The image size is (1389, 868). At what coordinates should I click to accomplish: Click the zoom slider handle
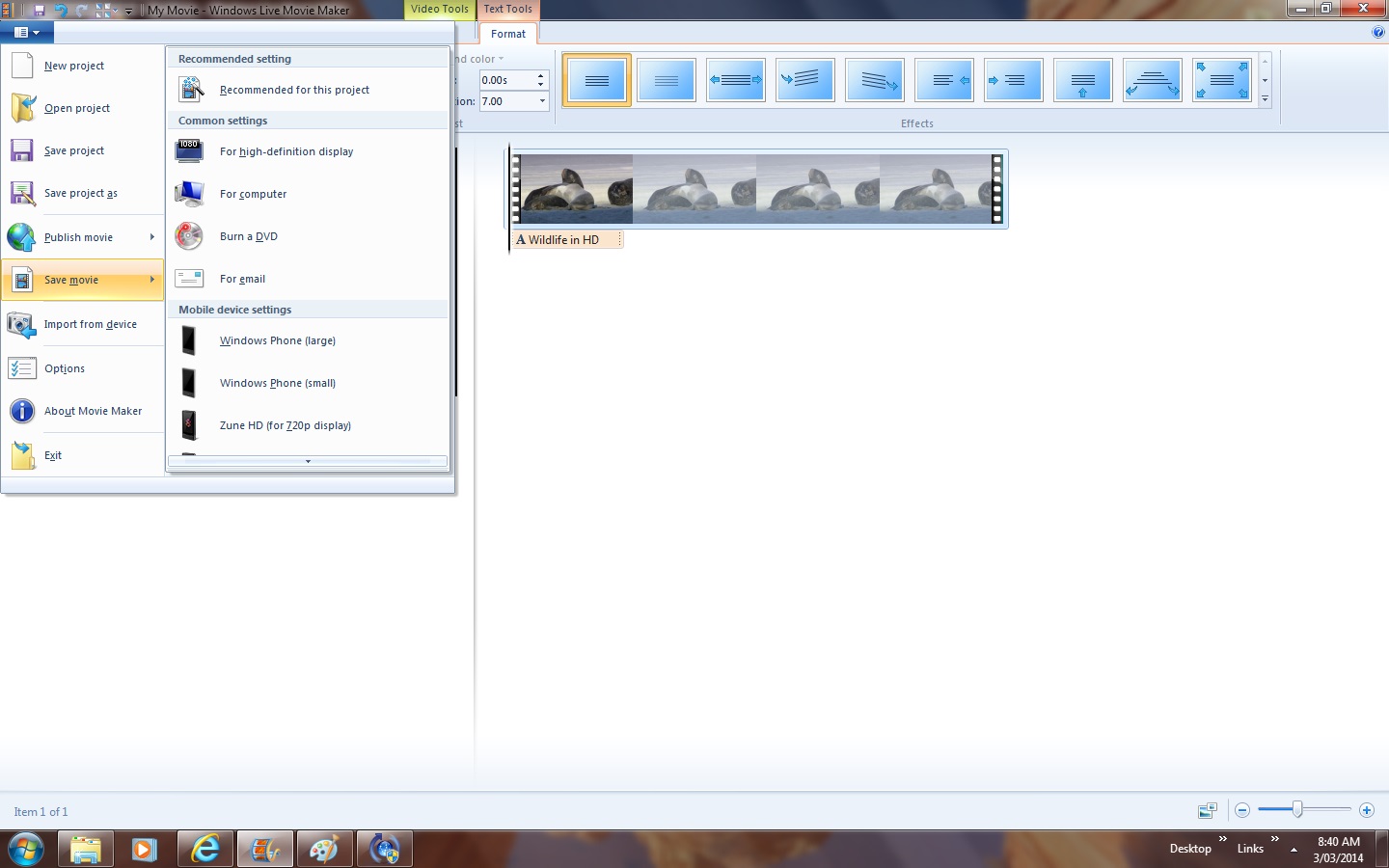[x=1297, y=810]
